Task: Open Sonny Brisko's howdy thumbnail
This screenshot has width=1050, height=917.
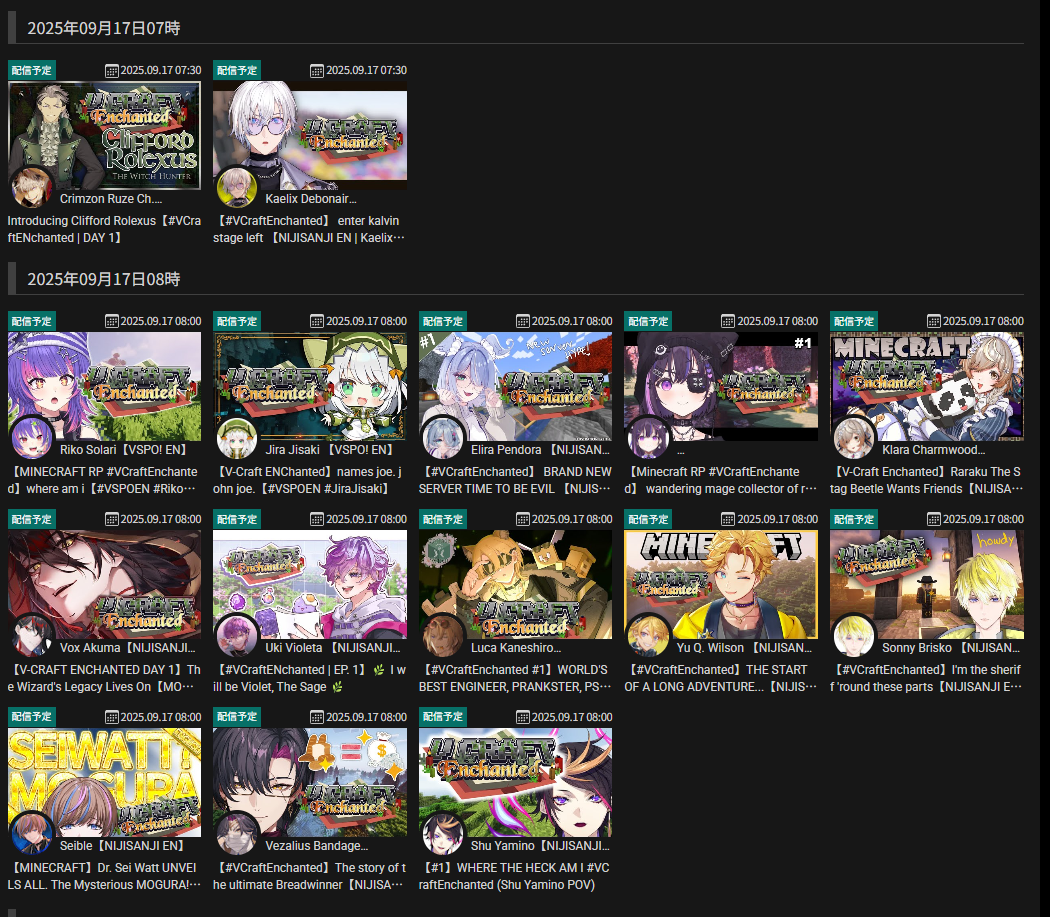Action: click(x=927, y=584)
